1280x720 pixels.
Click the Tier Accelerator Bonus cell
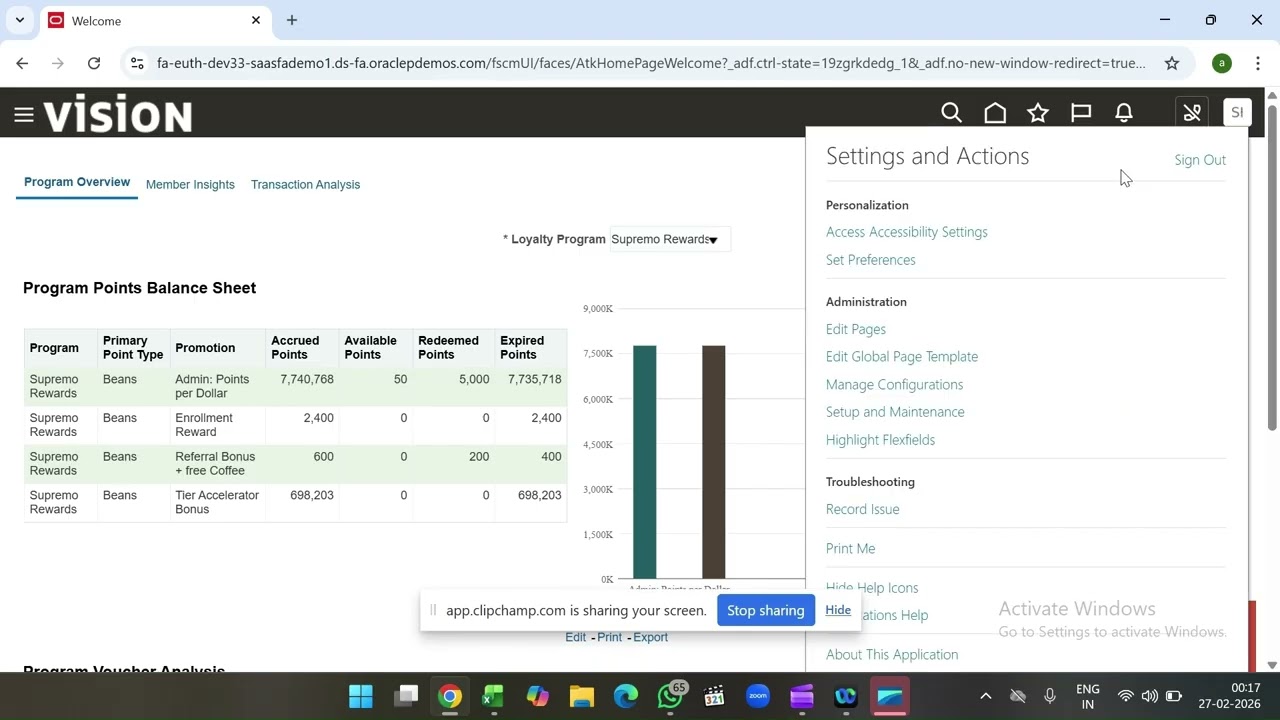(x=217, y=502)
